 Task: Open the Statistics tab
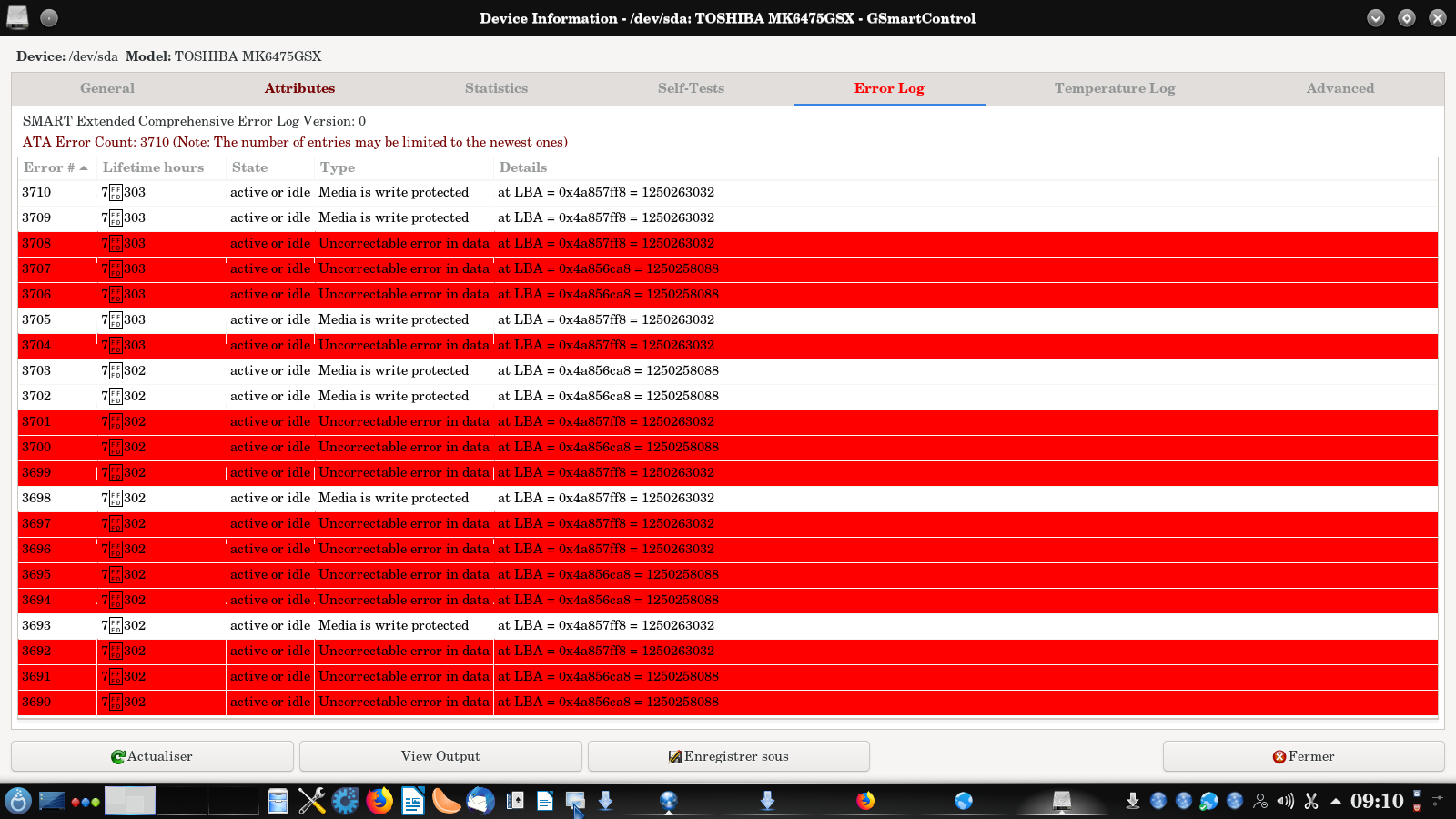[496, 88]
